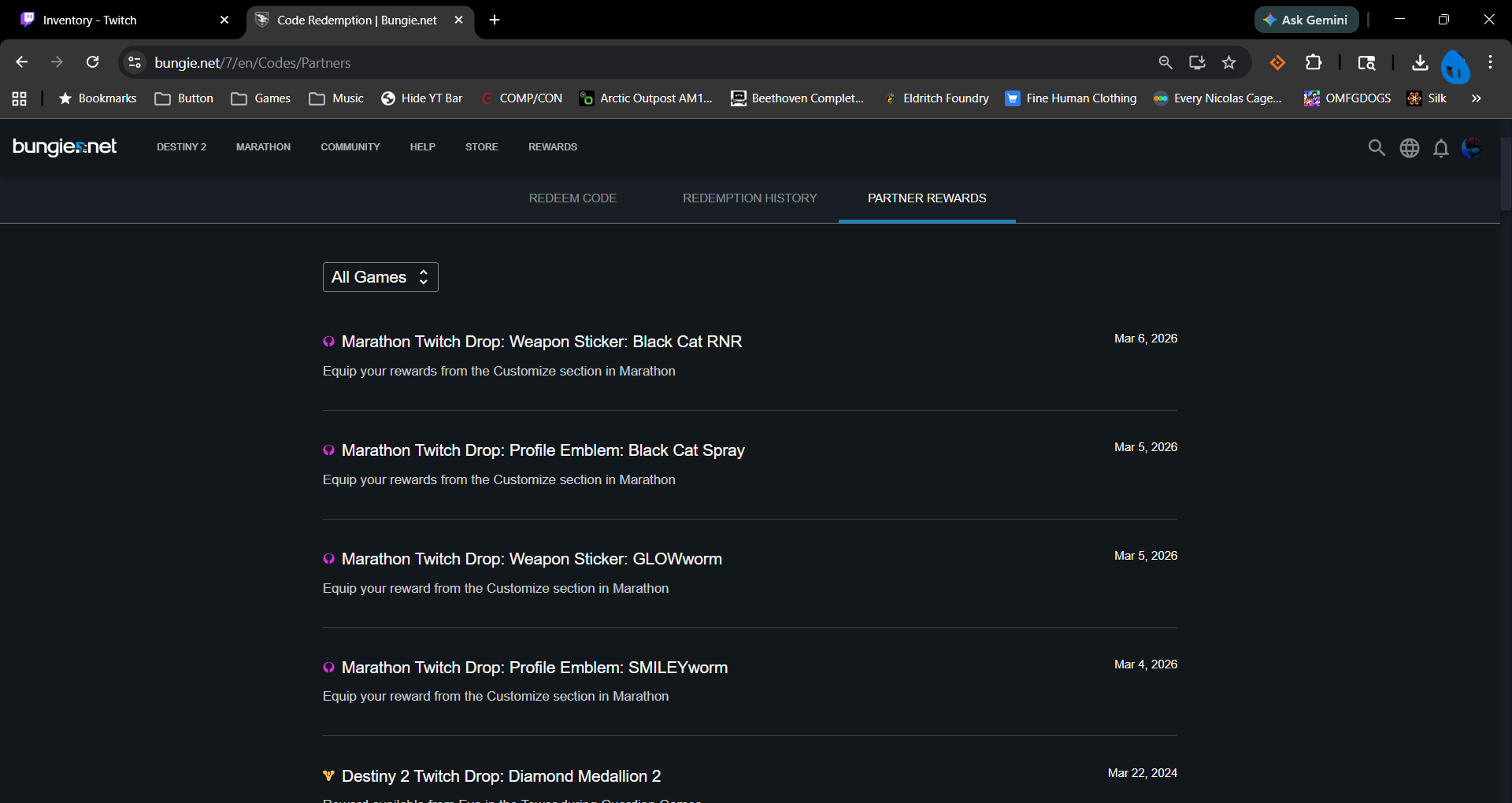Screen dimensions: 1512x803
Task: Open the user profile avatar menu
Action: [x=1471, y=147]
